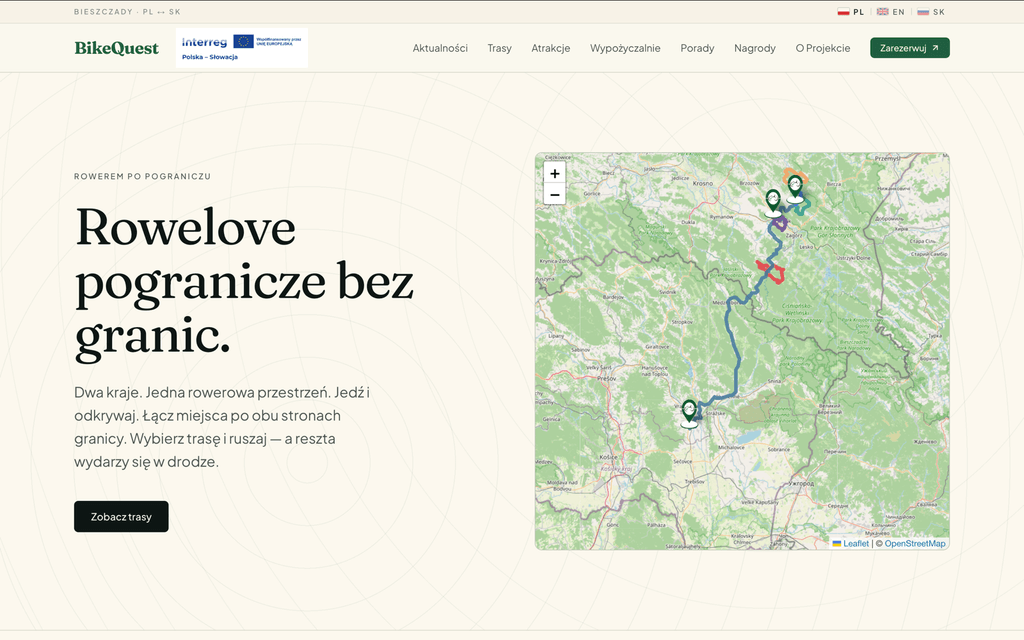The width and height of the screenshot is (1024, 640).
Task: Open the Interreg Polska–Słowacja logo
Action: [242, 48]
